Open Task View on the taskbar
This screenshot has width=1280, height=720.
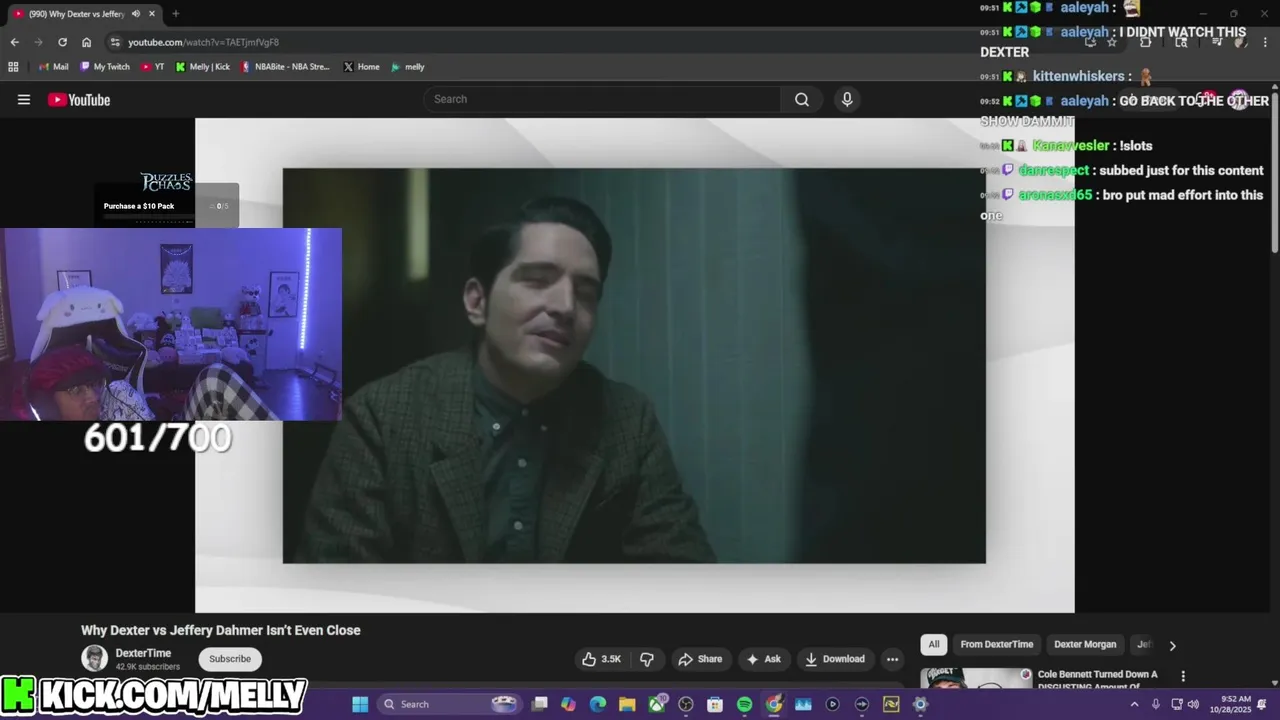point(540,704)
